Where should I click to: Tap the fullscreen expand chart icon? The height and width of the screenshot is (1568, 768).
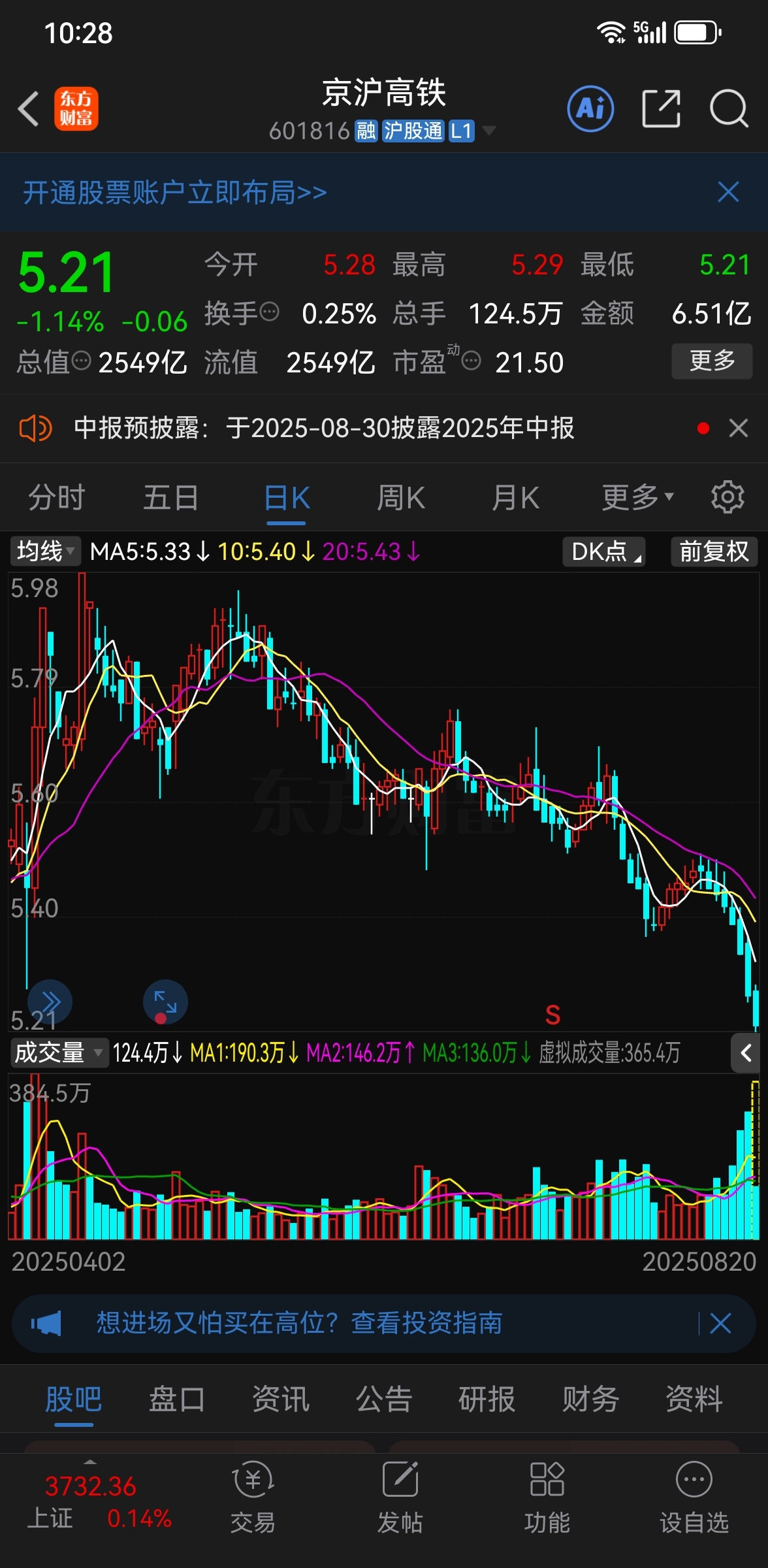(x=165, y=1002)
